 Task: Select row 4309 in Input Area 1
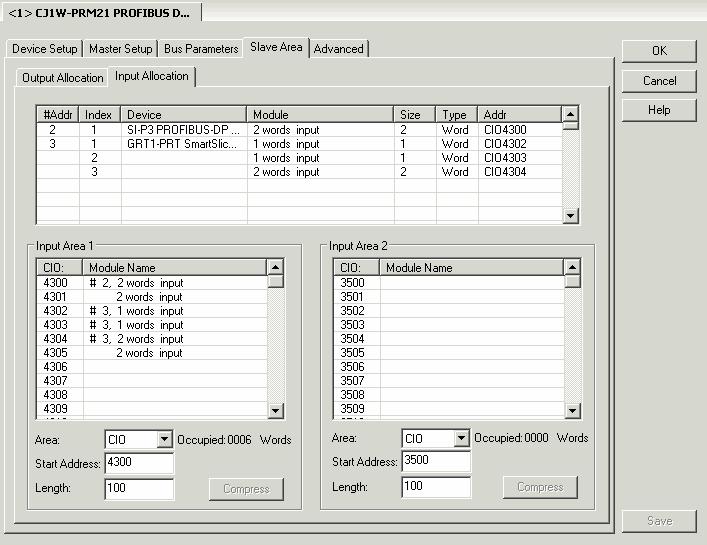tap(152, 408)
